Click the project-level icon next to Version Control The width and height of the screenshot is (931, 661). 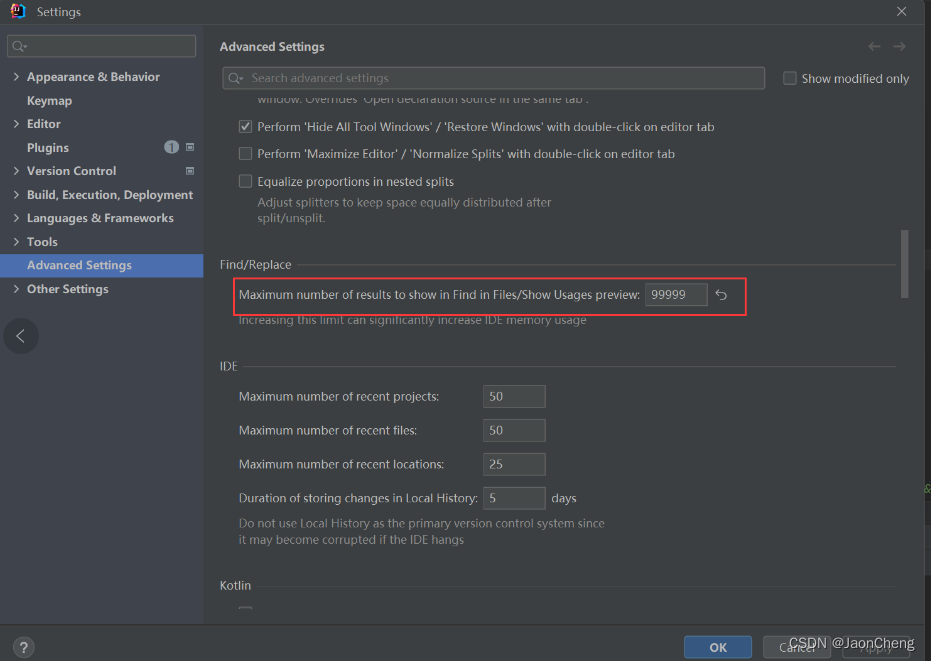190,171
